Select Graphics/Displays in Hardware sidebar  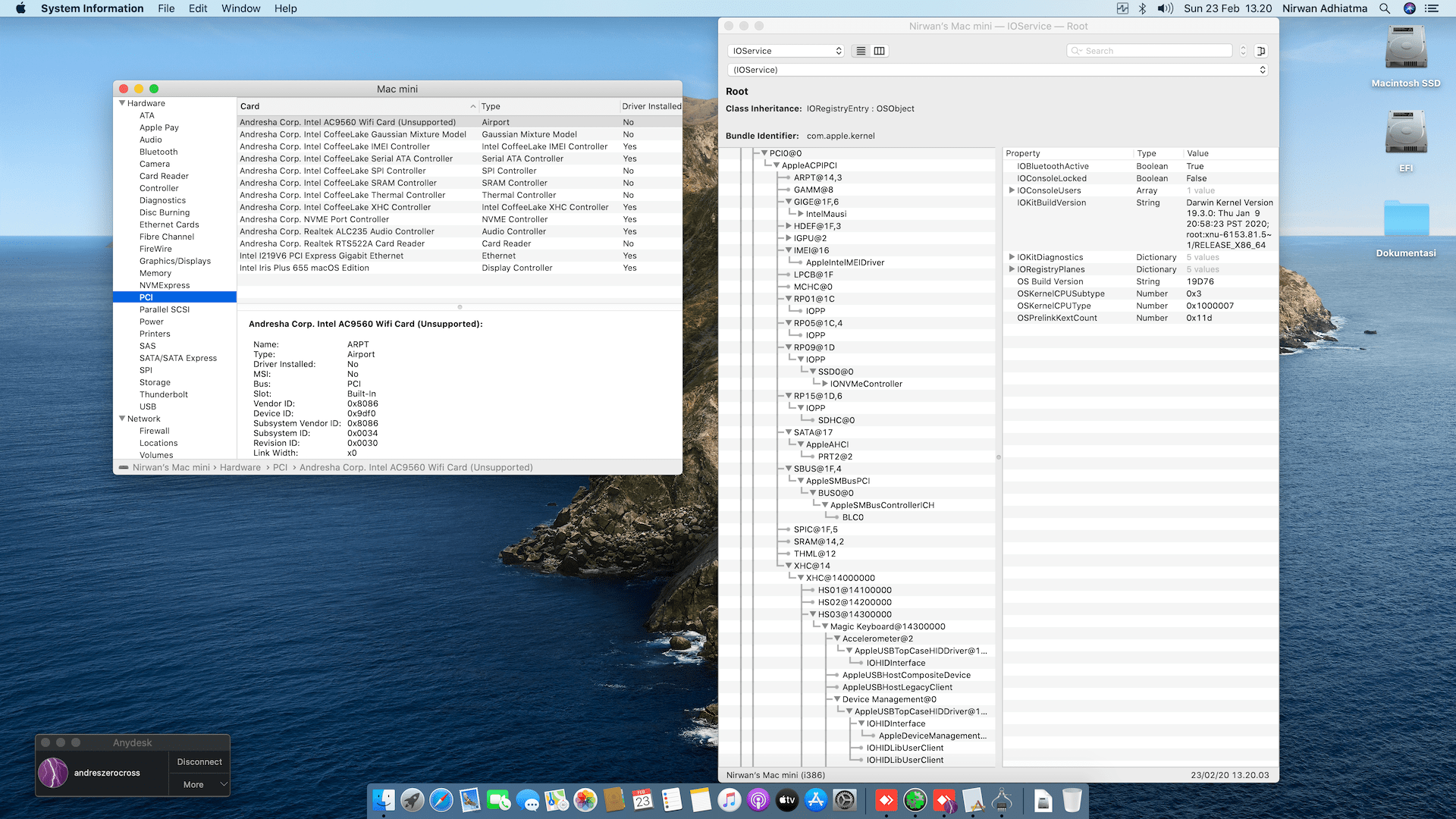tap(175, 261)
